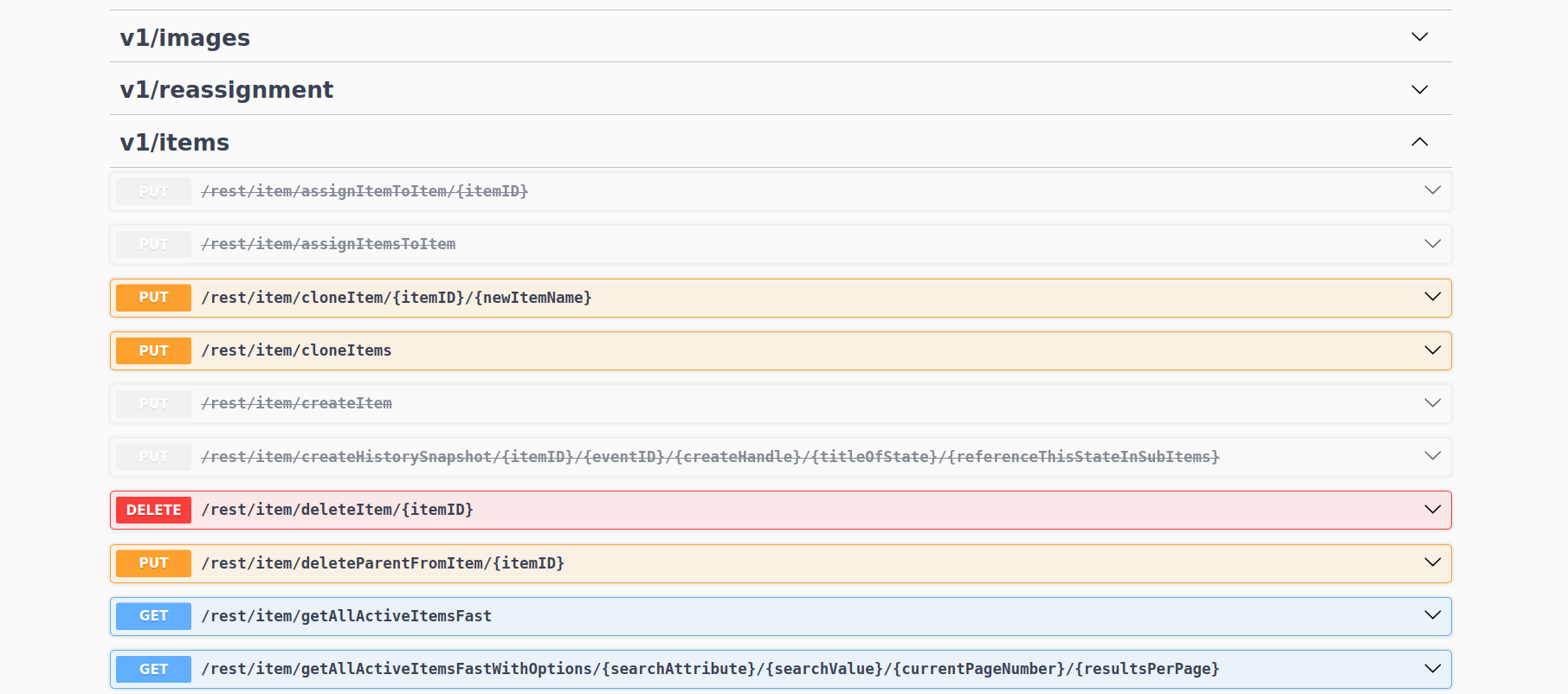Expand the v1/reassignment section chevron

pos(1419,90)
